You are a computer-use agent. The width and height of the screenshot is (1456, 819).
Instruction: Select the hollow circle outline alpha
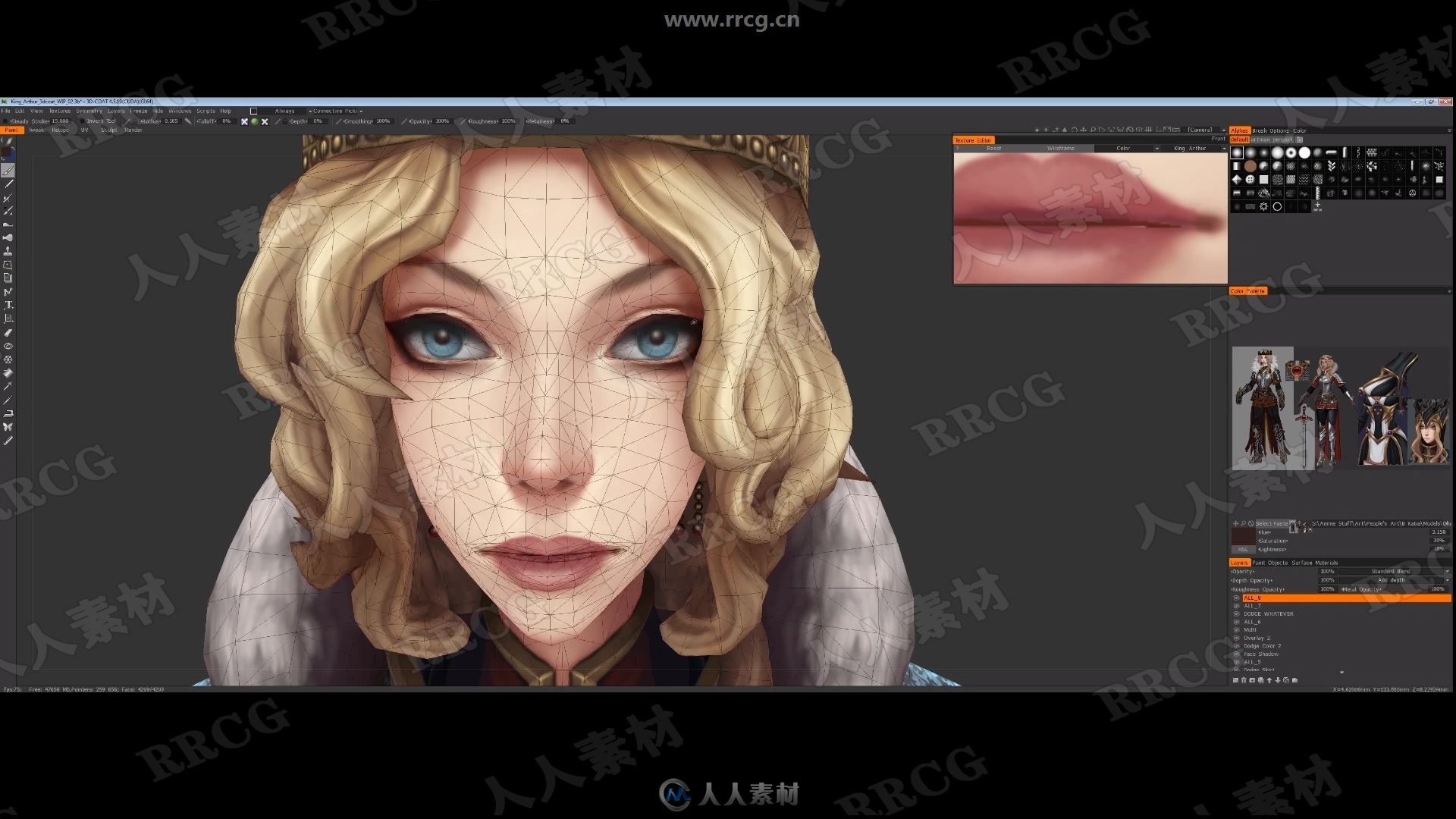(x=1277, y=206)
